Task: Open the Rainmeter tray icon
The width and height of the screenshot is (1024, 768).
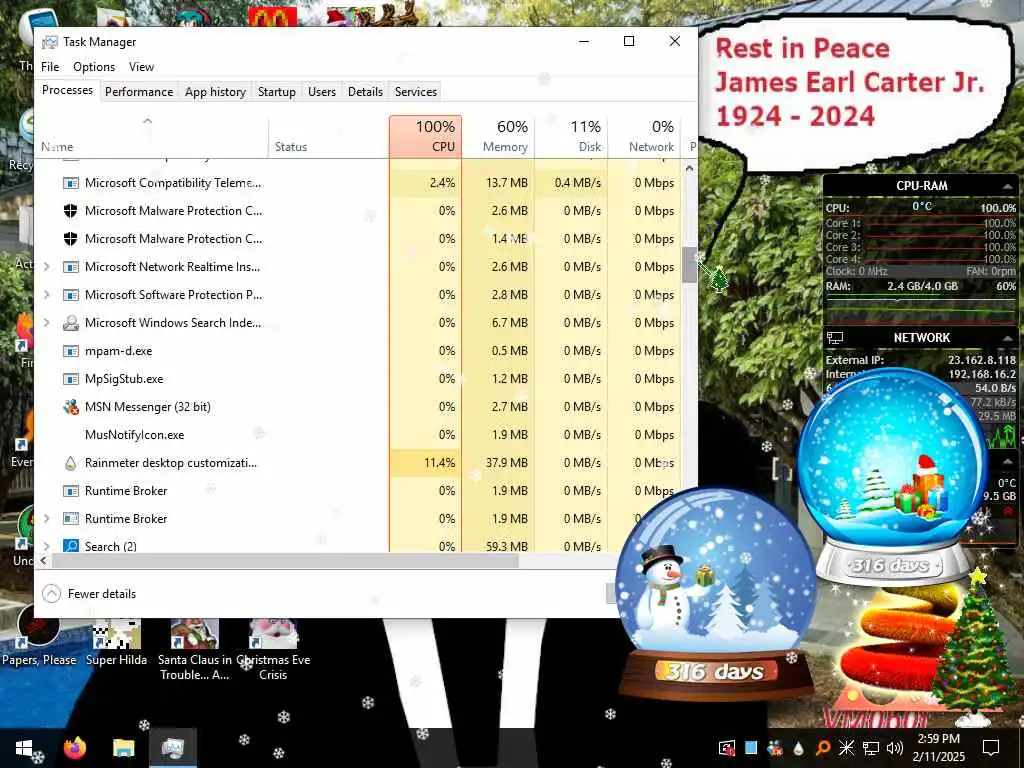Action: 799,748
